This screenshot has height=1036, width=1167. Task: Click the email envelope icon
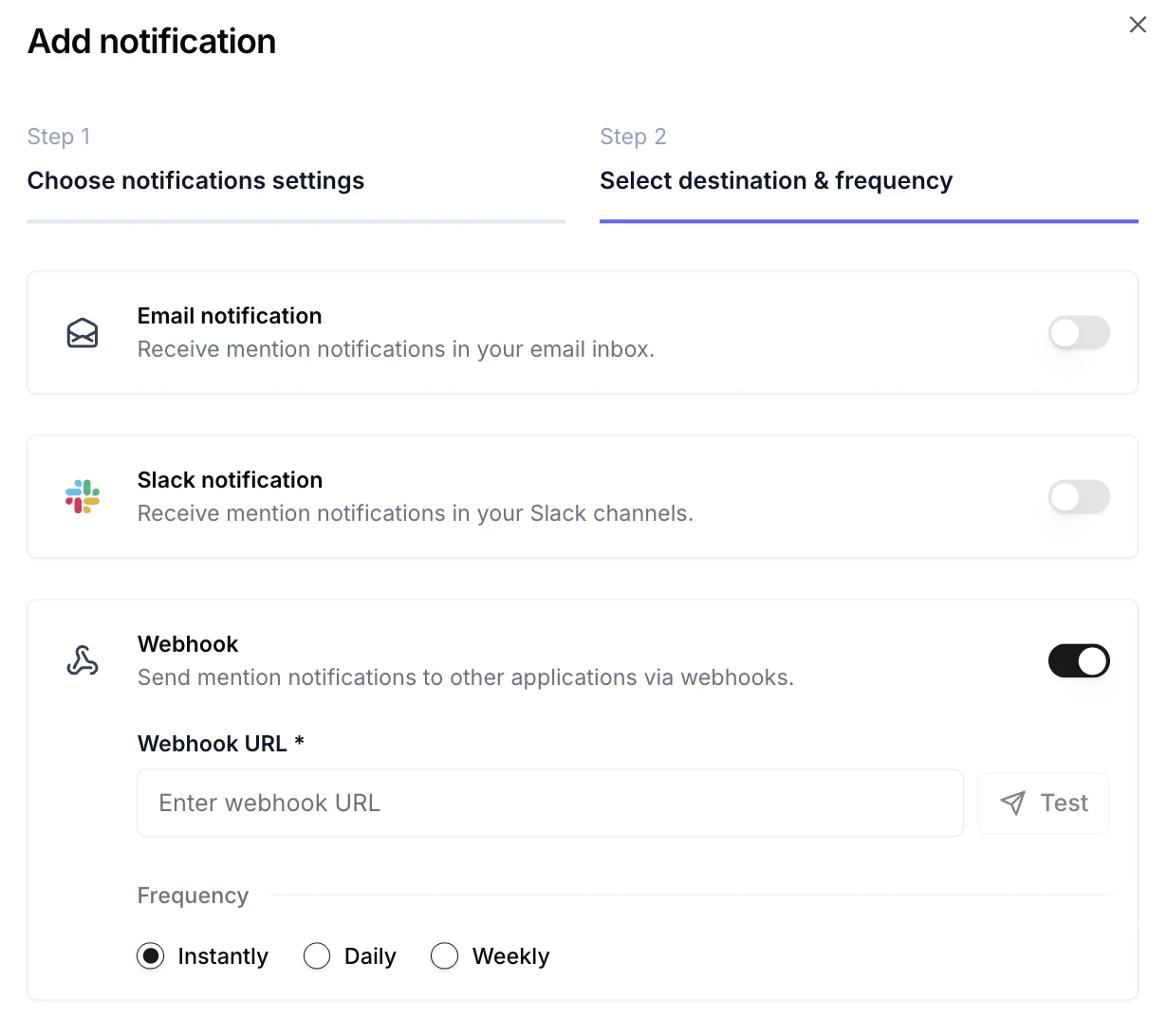point(83,333)
